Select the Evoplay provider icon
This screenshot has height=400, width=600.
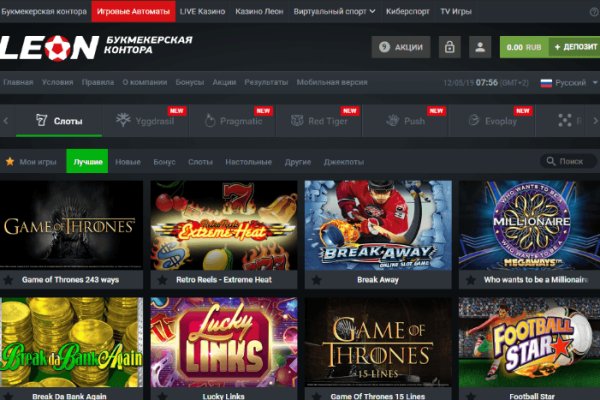click(471, 121)
